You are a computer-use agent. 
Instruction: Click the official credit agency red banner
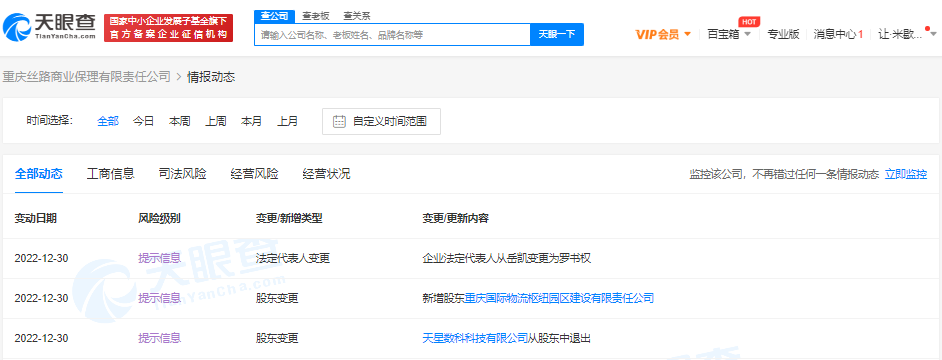click(x=168, y=28)
